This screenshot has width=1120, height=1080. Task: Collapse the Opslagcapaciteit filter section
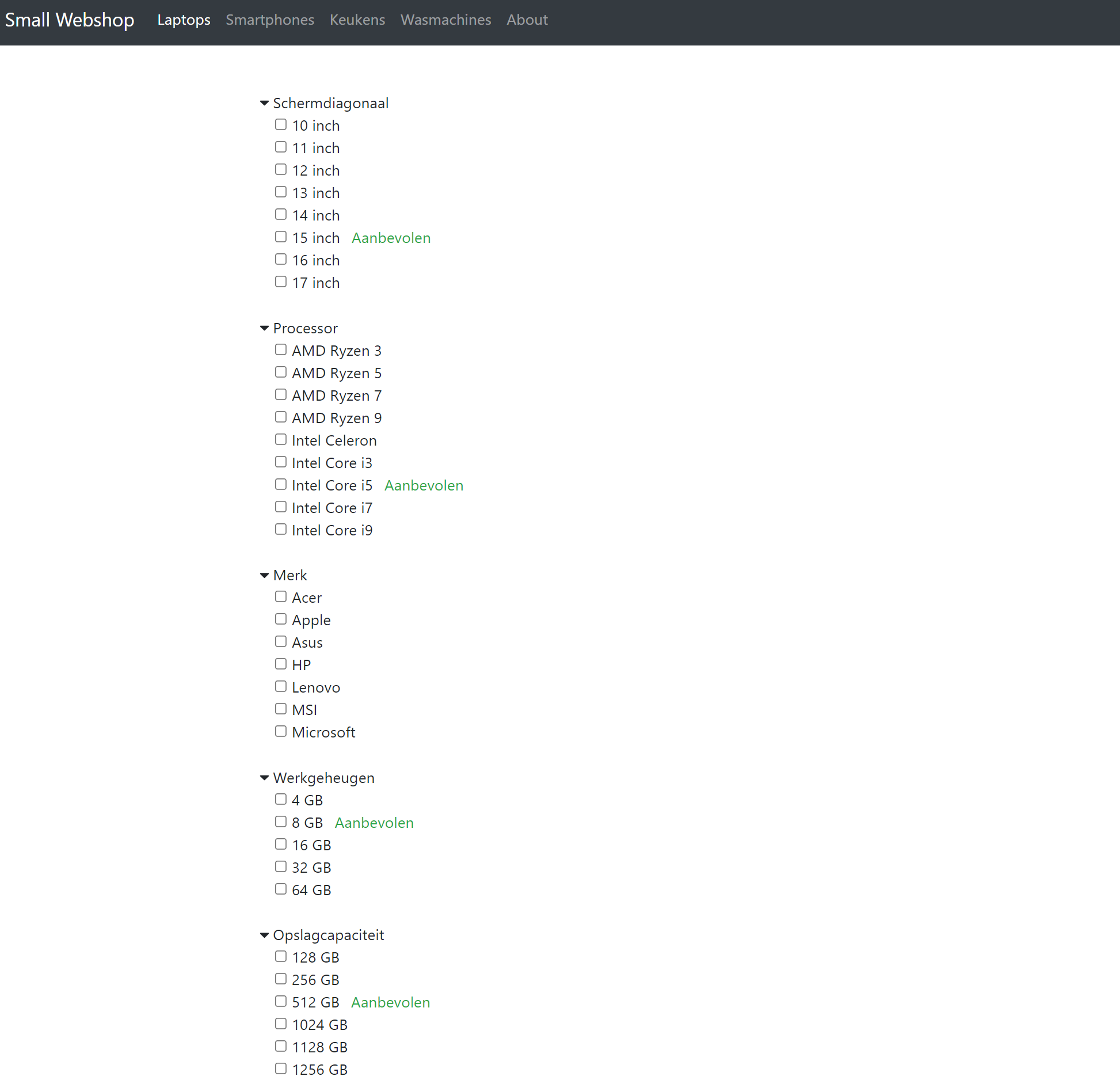coord(265,936)
